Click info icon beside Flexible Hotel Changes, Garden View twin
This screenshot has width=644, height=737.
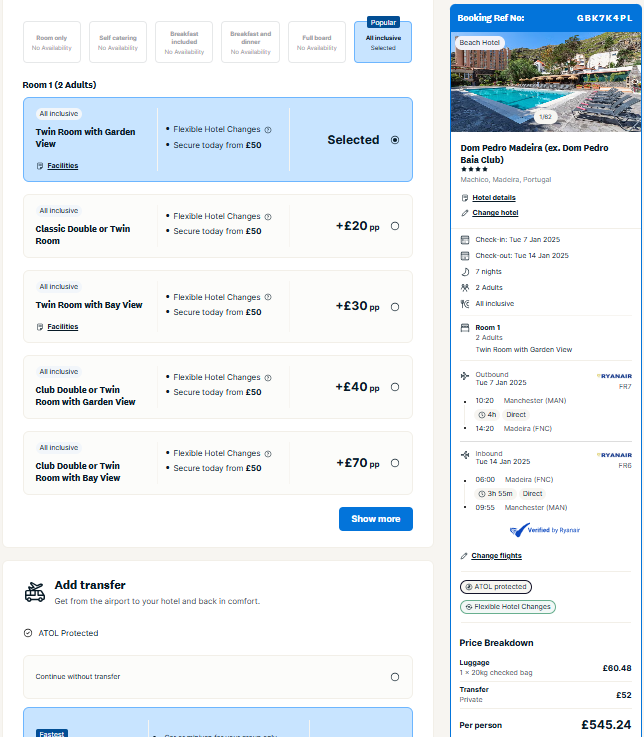tap(268, 130)
